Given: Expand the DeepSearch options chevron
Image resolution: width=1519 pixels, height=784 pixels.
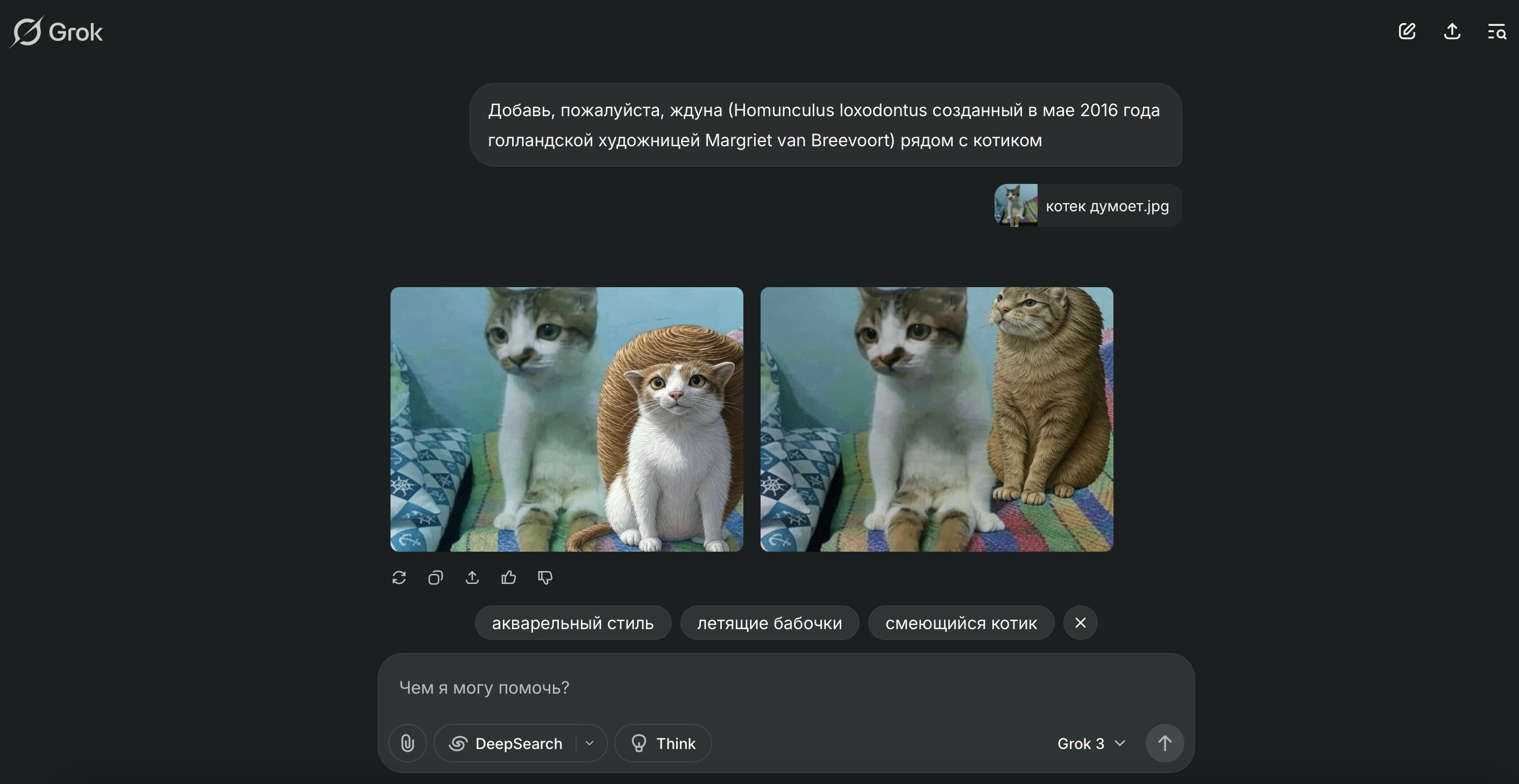Looking at the screenshot, I should [590, 743].
